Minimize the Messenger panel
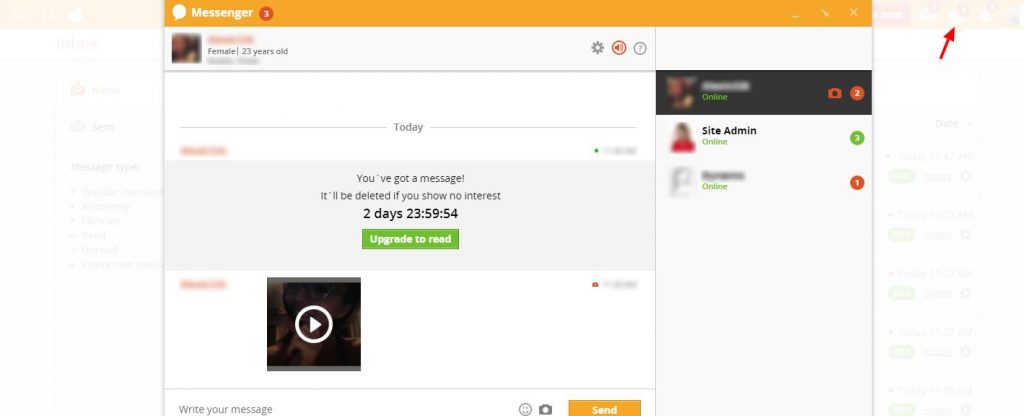The width and height of the screenshot is (1024, 416). click(x=795, y=16)
